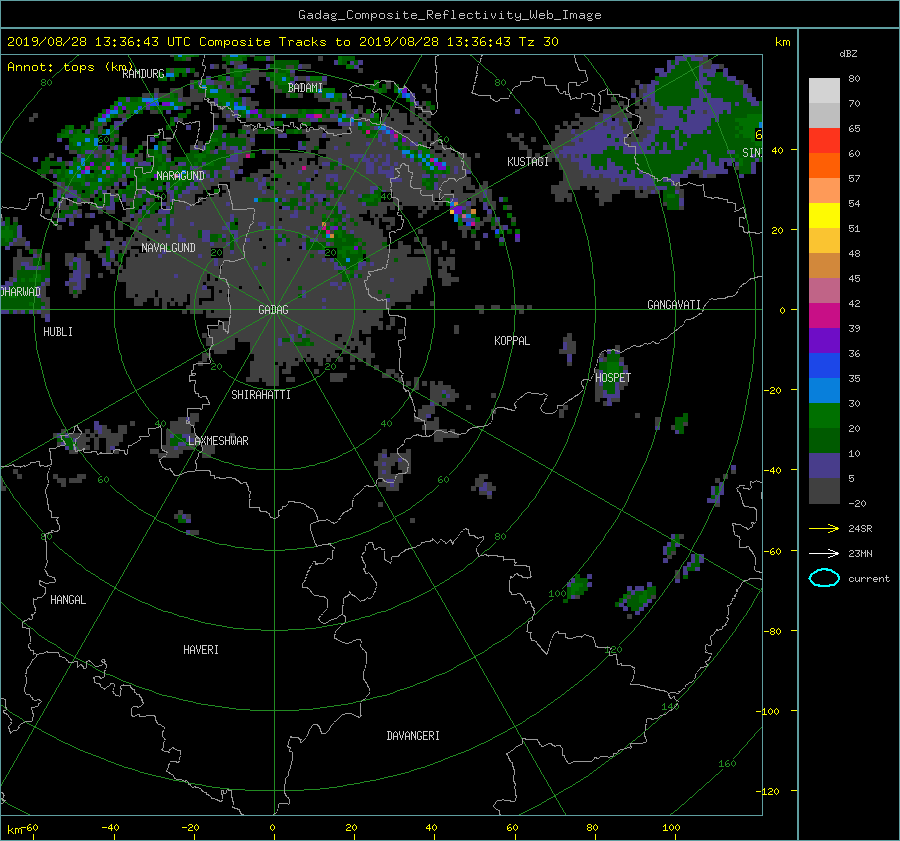Choose the slate blue 10 dBZ swatch
Image resolution: width=900 pixels, height=841 pixels.
824,465
